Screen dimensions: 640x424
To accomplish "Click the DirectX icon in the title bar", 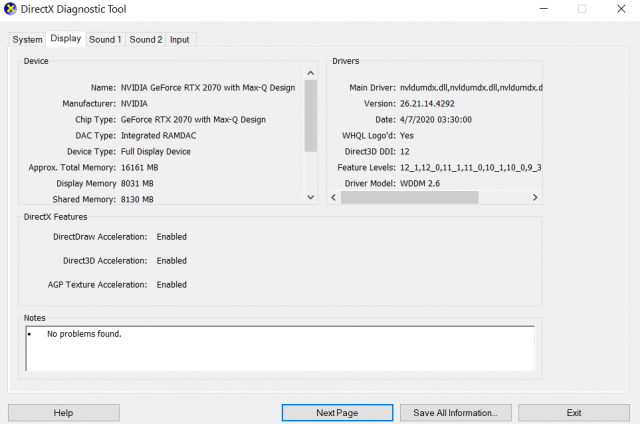I will click(11, 9).
